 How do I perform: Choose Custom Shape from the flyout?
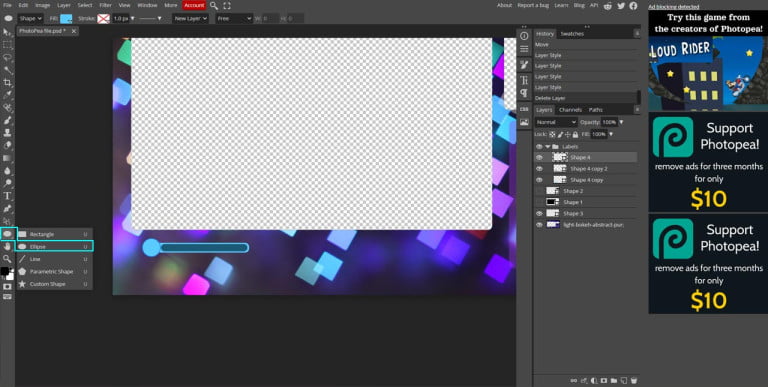(54, 284)
